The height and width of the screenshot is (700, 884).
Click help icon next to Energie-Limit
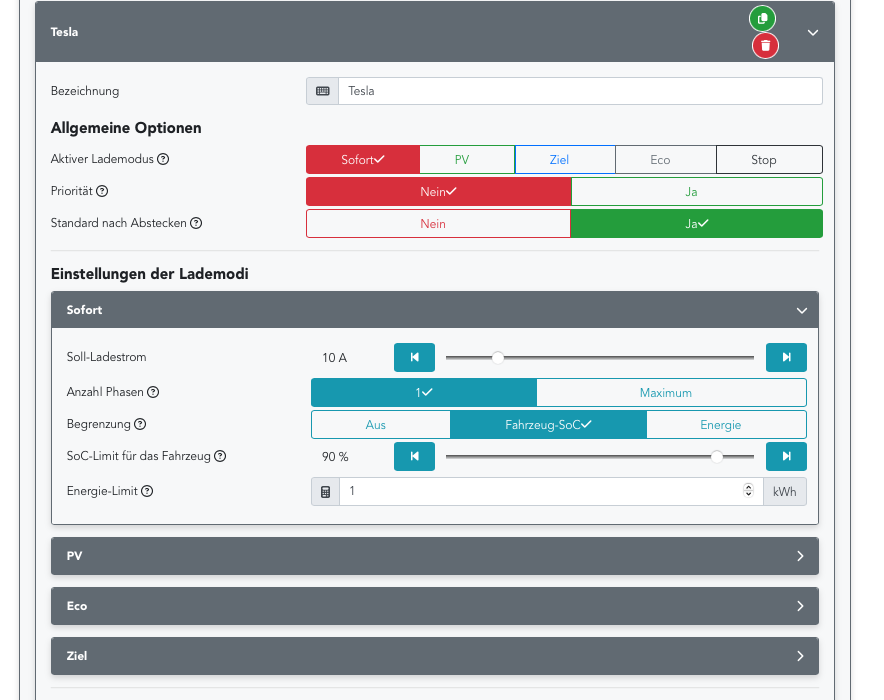(x=147, y=491)
